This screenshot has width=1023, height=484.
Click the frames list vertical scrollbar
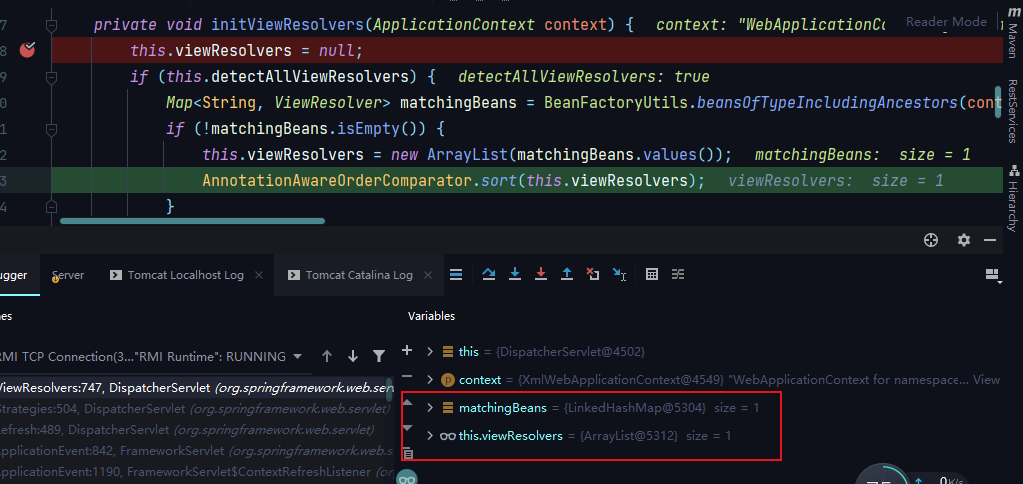[390, 391]
